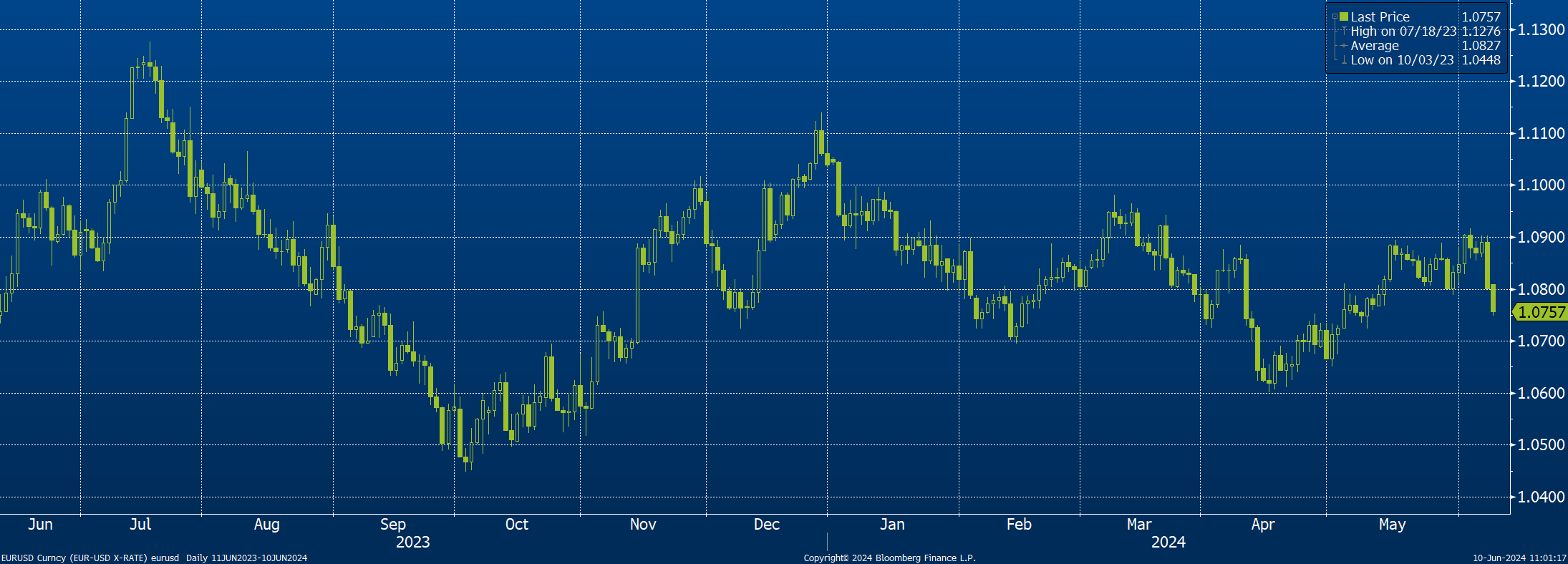Viewport: 1568px width, 564px height.
Task: Click the Bloomberg Finance L.P. copyright text
Action: click(889, 558)
